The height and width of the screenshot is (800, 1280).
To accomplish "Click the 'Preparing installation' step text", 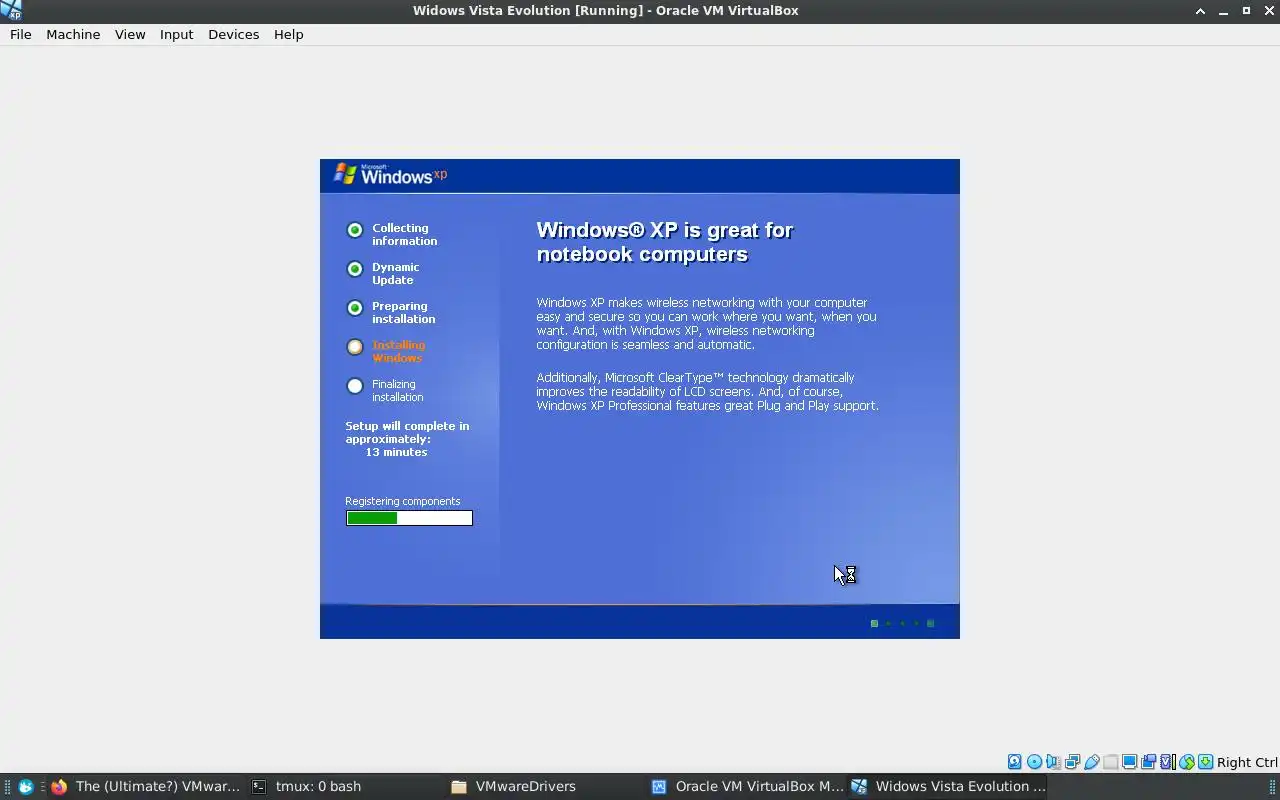I will (x=404, y=312).
